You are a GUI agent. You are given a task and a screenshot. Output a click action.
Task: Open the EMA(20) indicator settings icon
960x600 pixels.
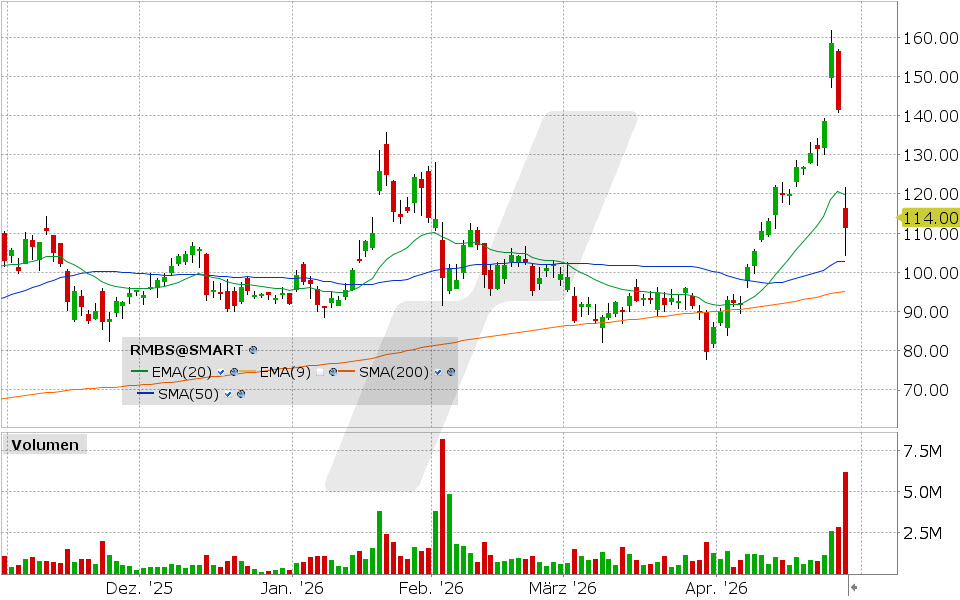(x=233, y=372)
